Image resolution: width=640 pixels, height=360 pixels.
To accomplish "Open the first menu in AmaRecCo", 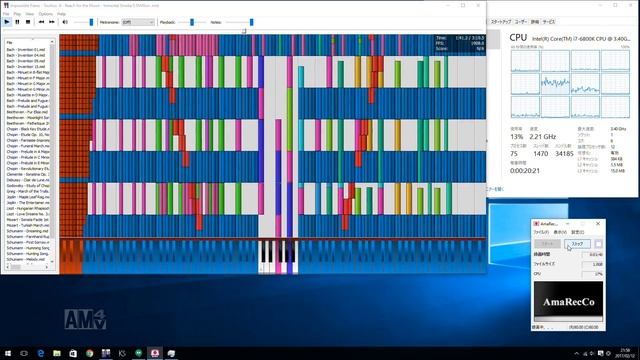I will (x=541, y=232).
